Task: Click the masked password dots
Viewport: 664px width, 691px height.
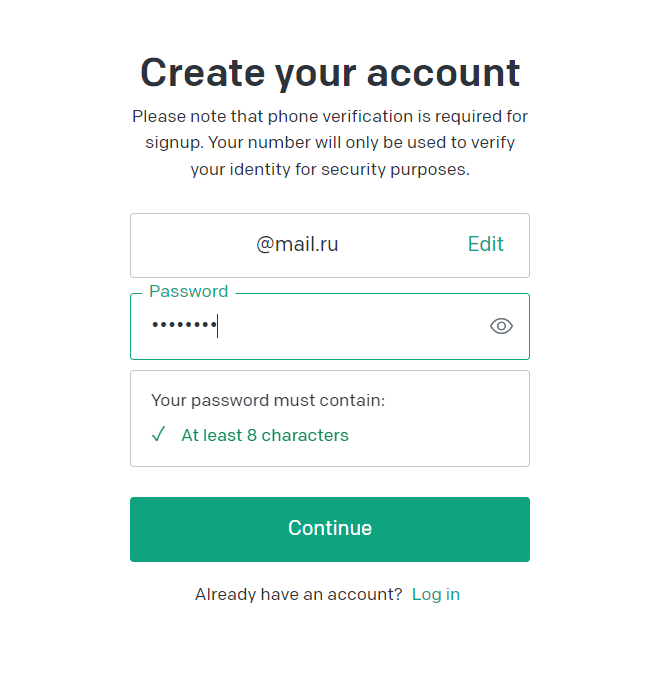Action: pyautogui.click(x=184, y=325)
